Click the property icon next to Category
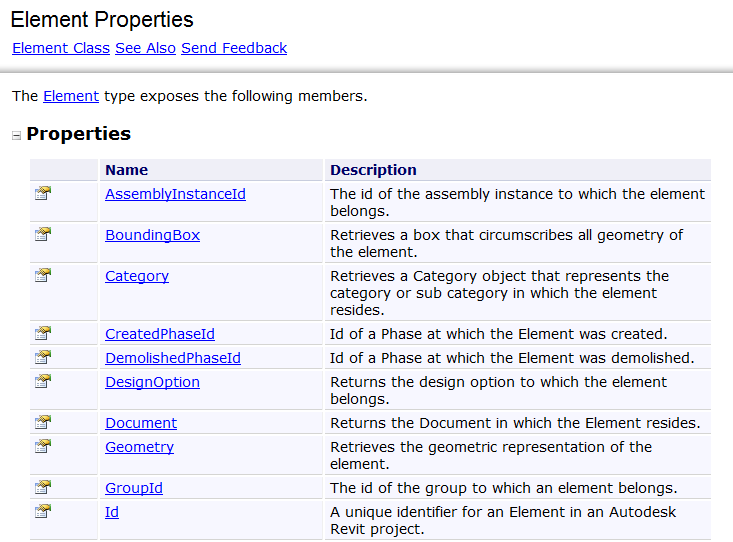The image size is (733, 542). click(x=43, y=275)
